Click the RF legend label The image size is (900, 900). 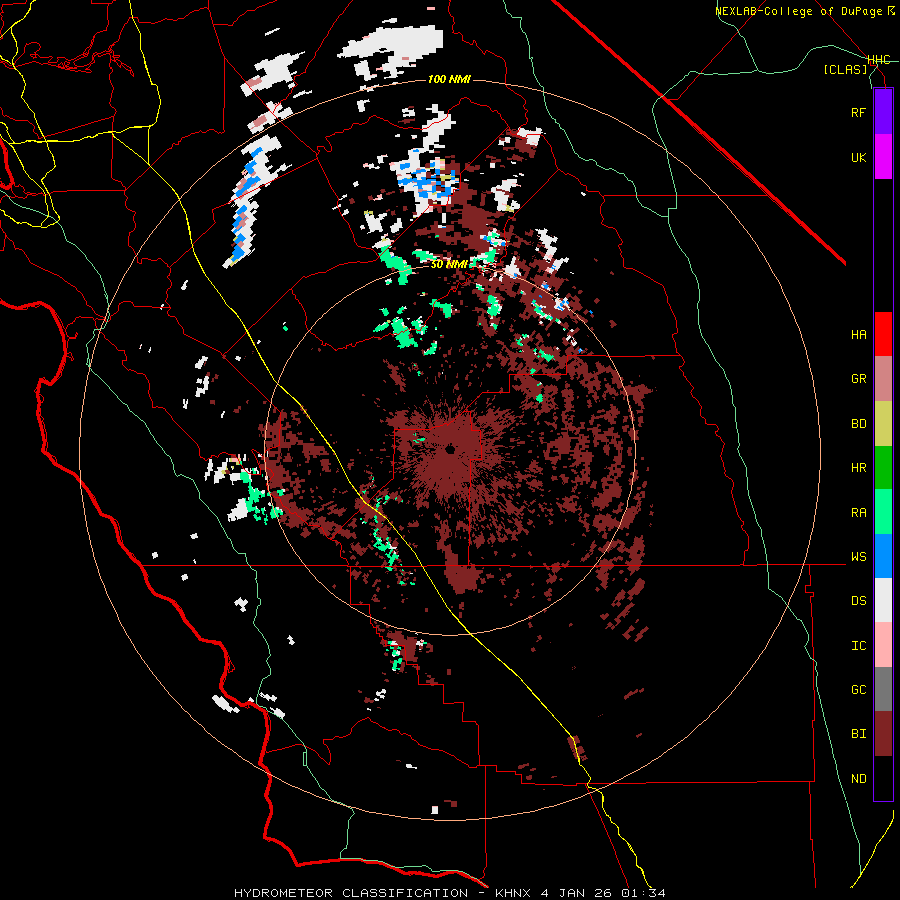click(x=858, y=112)
